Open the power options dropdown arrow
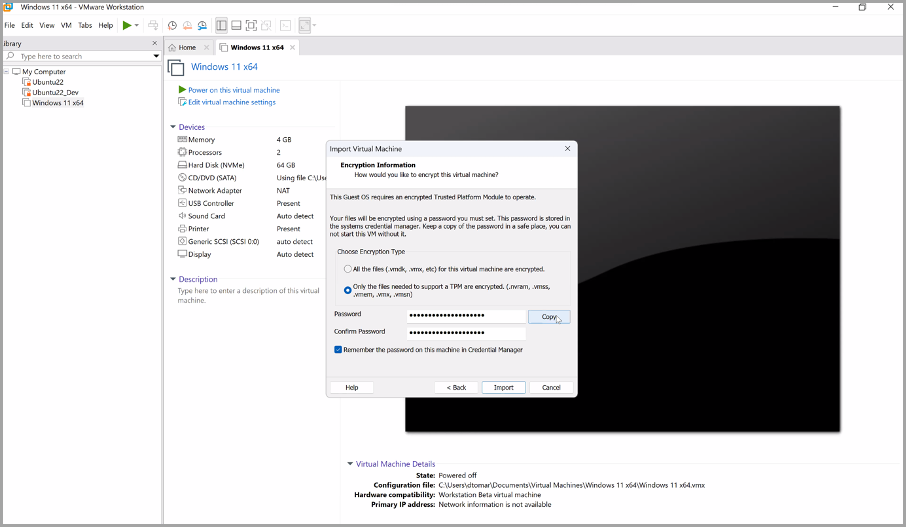Image resolution: width=906 pixels, height=527 pixels. (x=137, y=25)
